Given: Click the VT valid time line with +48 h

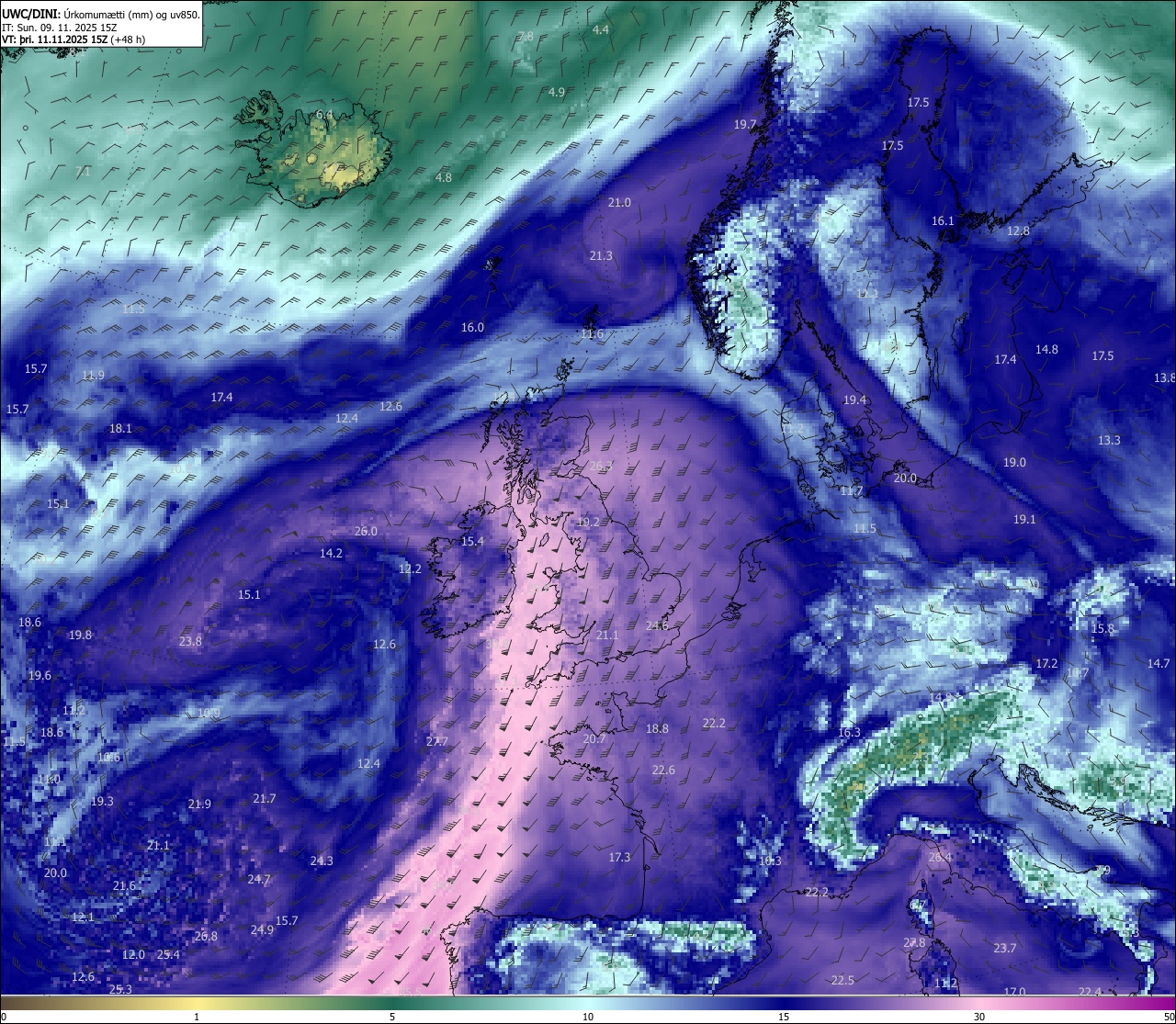Looking at the screenshot, I should click(73, 39).
